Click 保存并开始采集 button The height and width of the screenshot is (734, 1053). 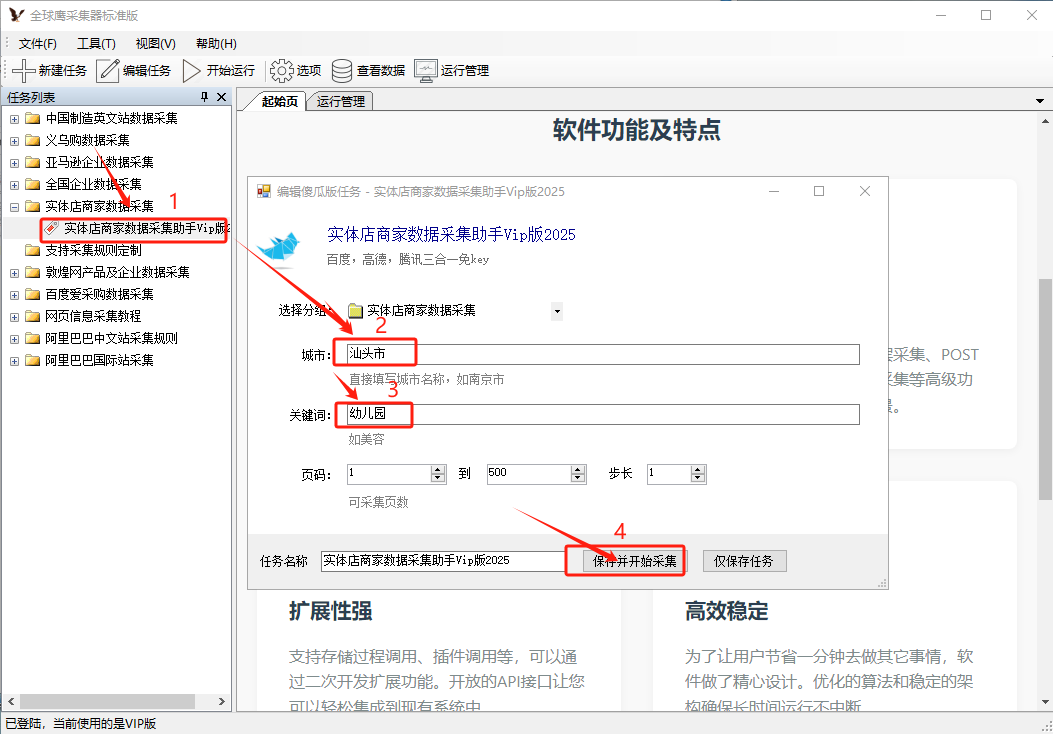click(x=634, y=561)
